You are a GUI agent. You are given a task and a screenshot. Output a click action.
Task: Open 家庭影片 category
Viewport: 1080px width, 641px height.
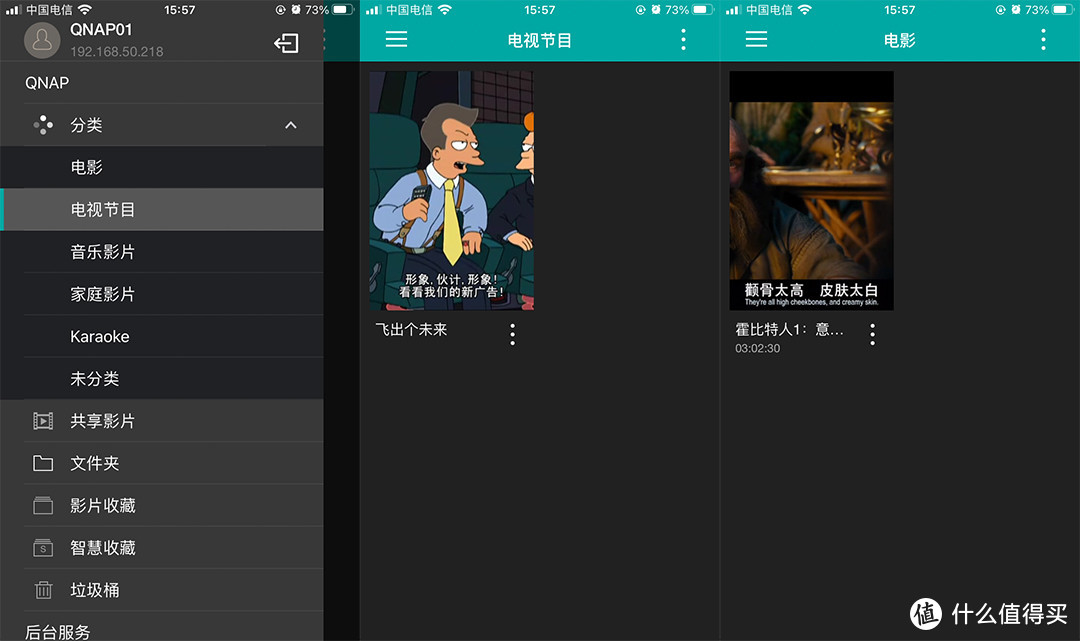[x=162, y=294]
